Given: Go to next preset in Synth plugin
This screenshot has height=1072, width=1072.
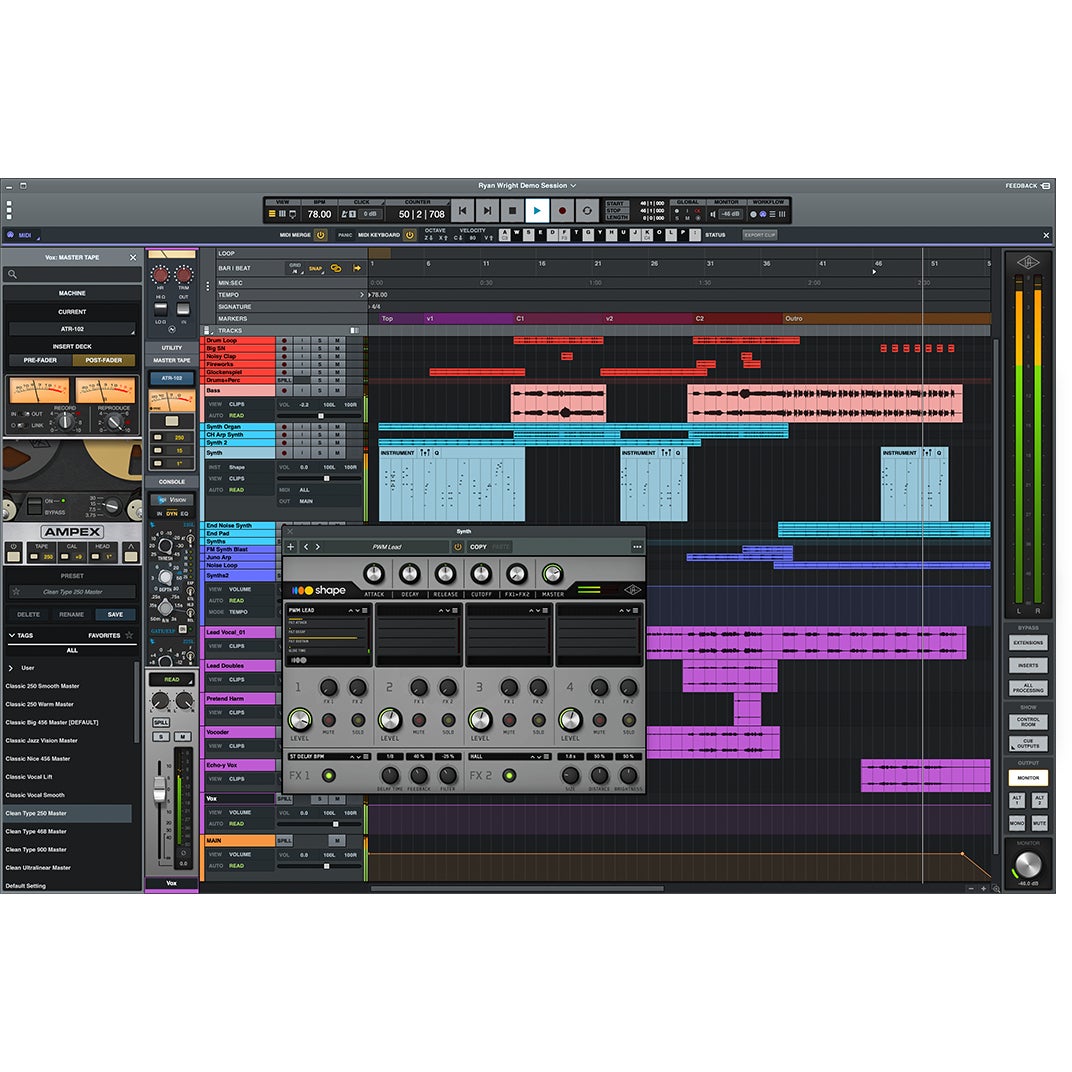Looking at the screenshot, I should click(x=317, y=547).
